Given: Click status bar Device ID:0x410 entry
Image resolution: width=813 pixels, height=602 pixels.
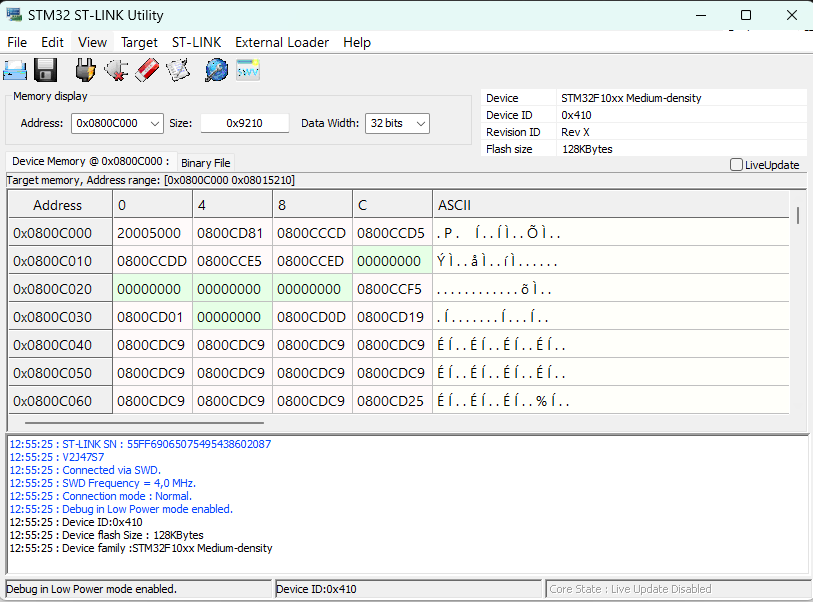Looking at the screenshot, I should [409, 589].
